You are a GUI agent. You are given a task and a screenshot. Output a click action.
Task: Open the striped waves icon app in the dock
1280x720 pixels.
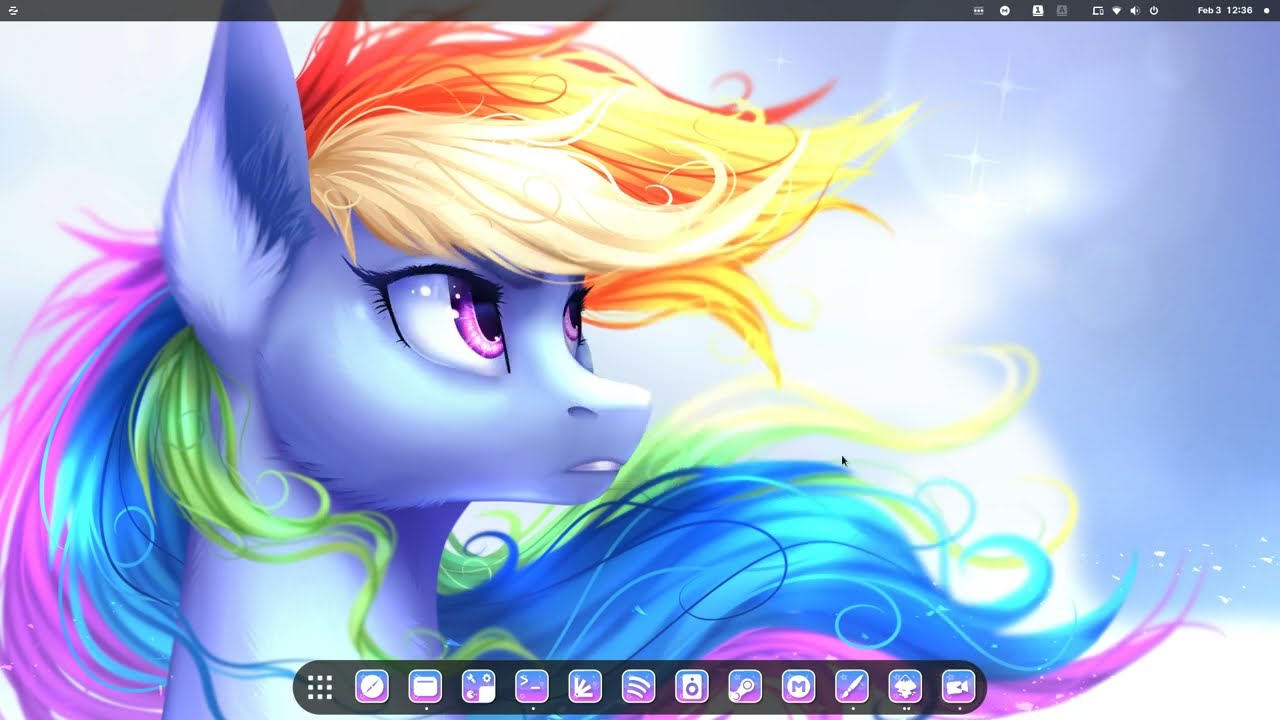click(x=638, y=687)
